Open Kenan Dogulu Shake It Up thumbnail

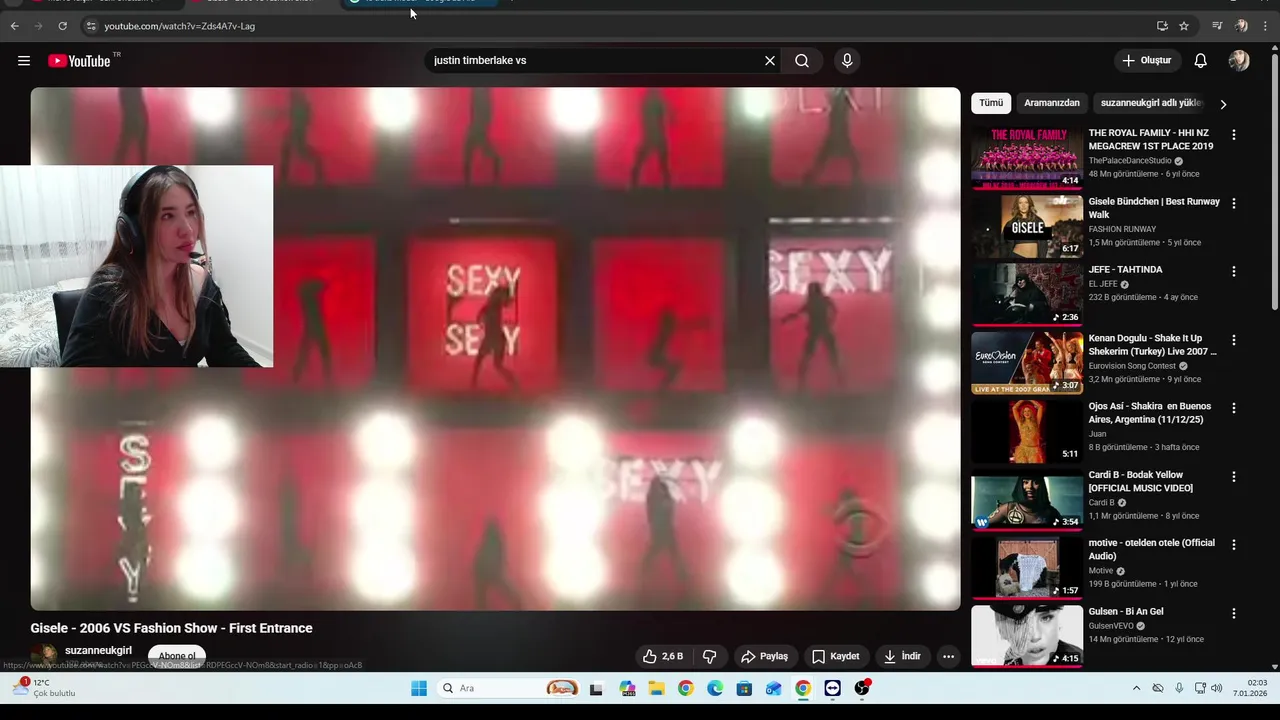(x=1027, y=363)
